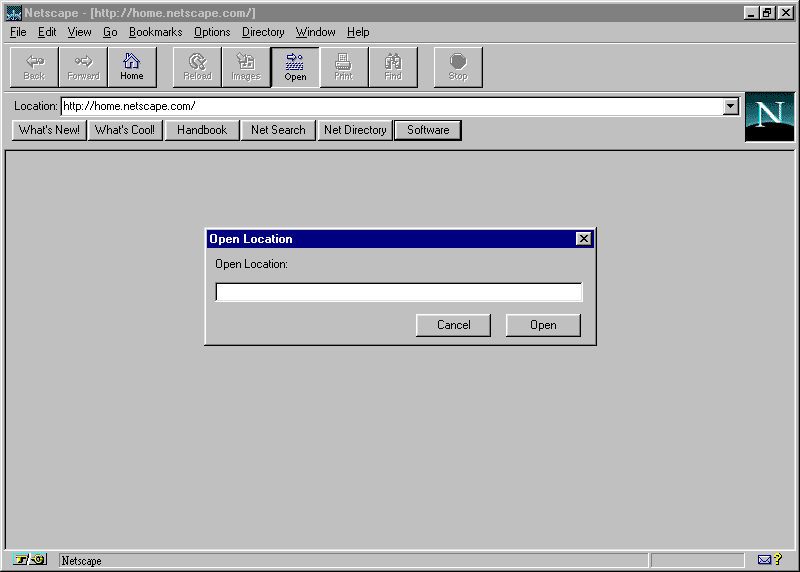
Task: Open the Go menu
Action: (110, 32)
